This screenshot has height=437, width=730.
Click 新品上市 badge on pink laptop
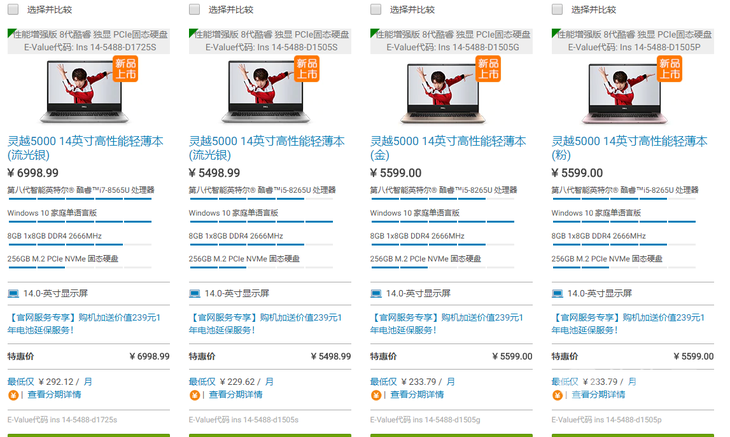point(669,69)
